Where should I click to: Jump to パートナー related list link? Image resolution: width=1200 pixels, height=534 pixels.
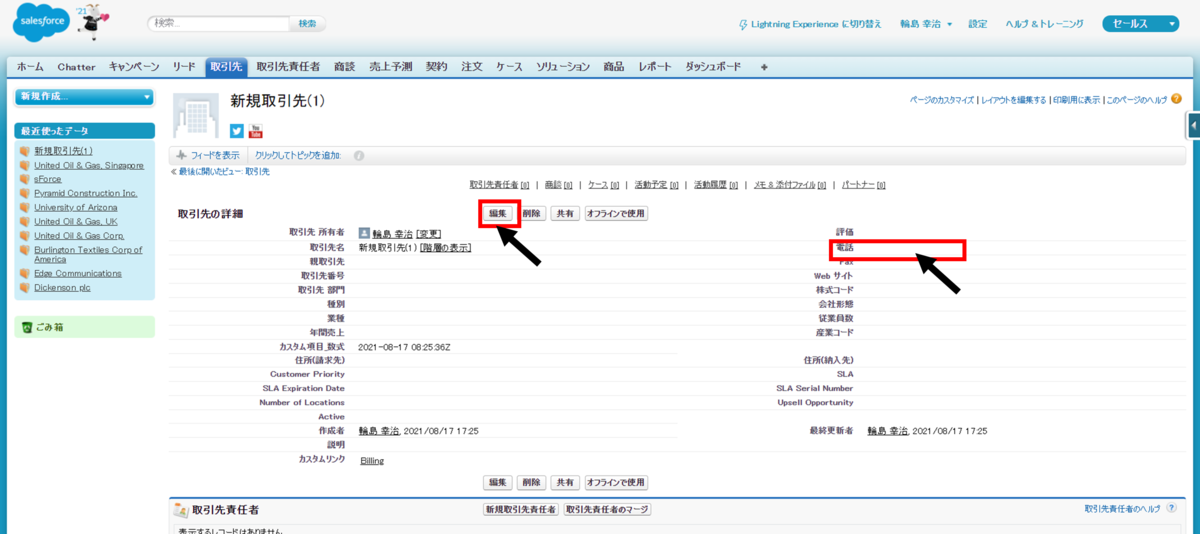pyautogui.click(x=863, y=185)
